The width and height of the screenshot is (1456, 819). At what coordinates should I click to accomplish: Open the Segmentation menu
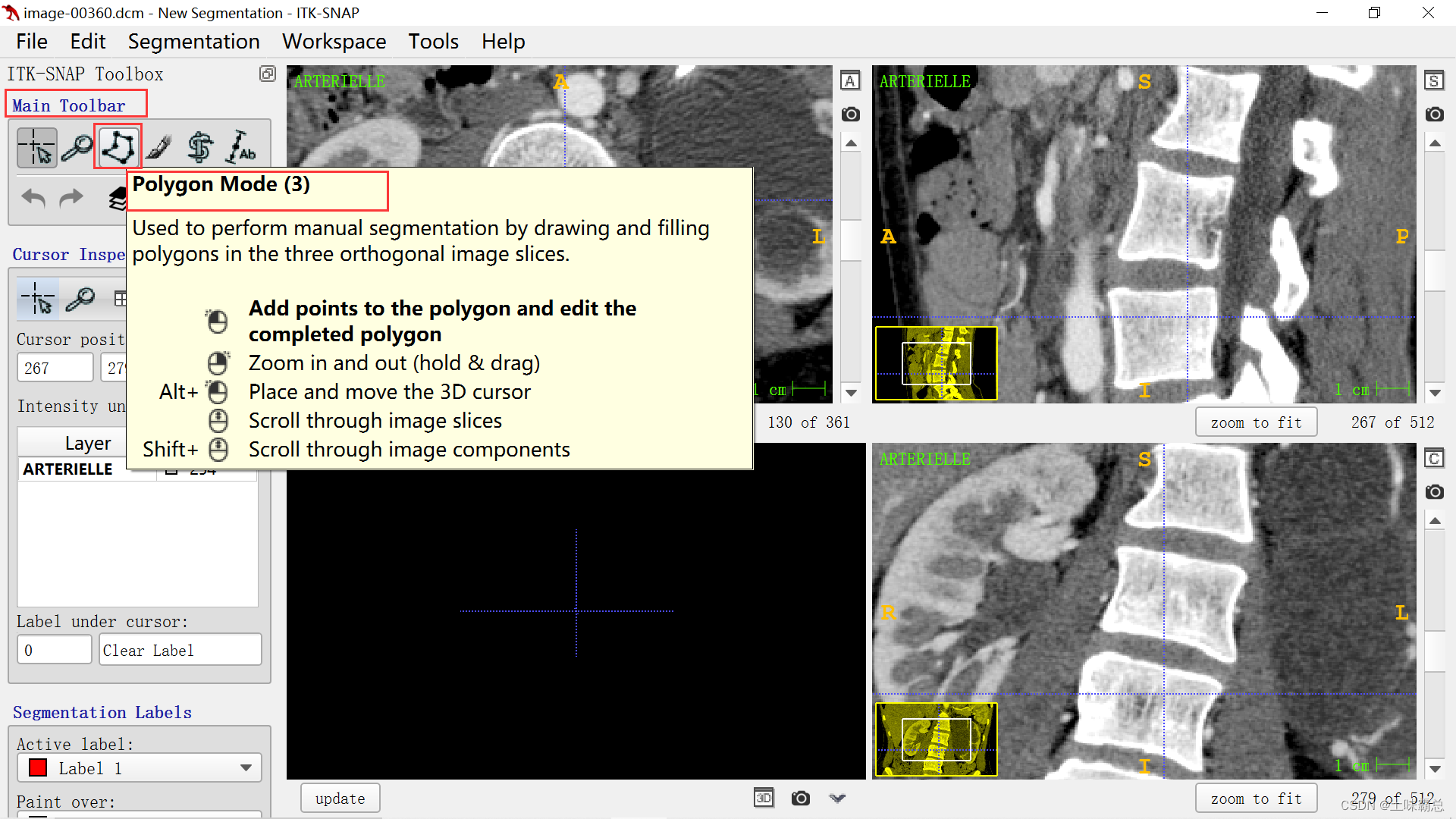pyautogui.click(x=193, y=42)
